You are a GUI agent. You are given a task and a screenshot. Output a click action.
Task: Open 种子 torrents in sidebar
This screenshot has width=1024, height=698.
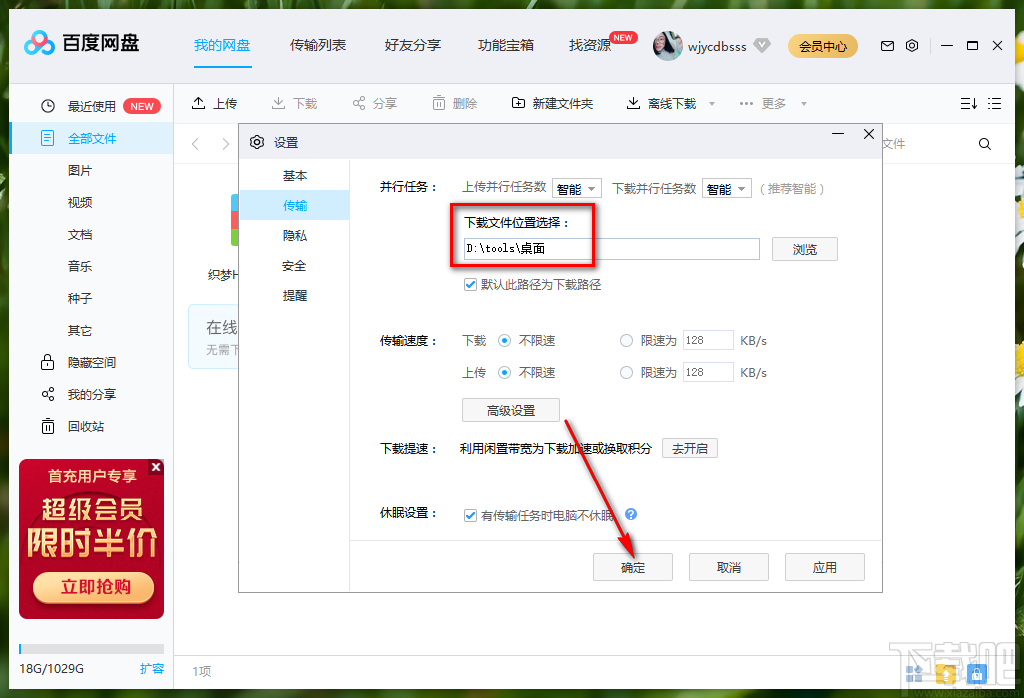pyautogui.click(x=80, y=298)
